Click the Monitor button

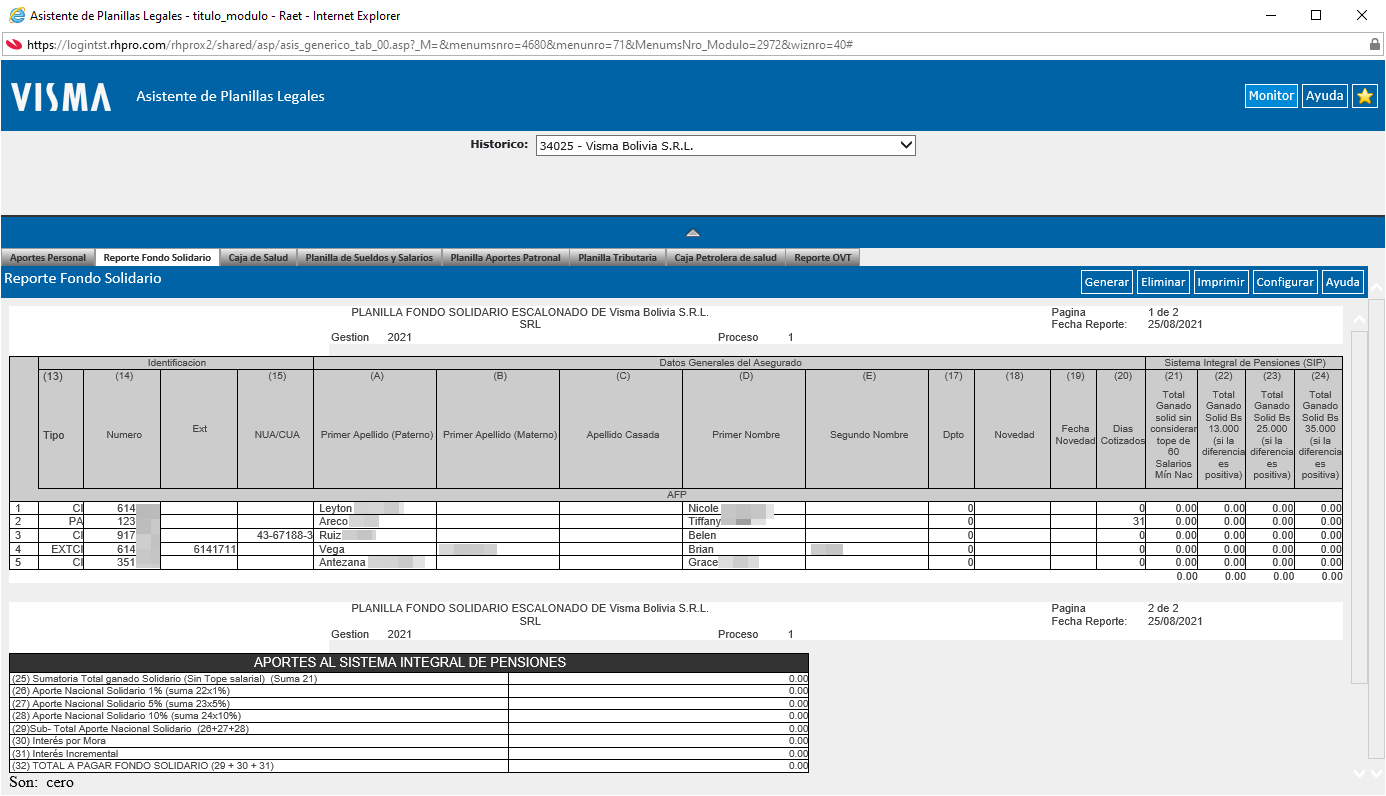pyautogui.click(x=1271, y=96)
